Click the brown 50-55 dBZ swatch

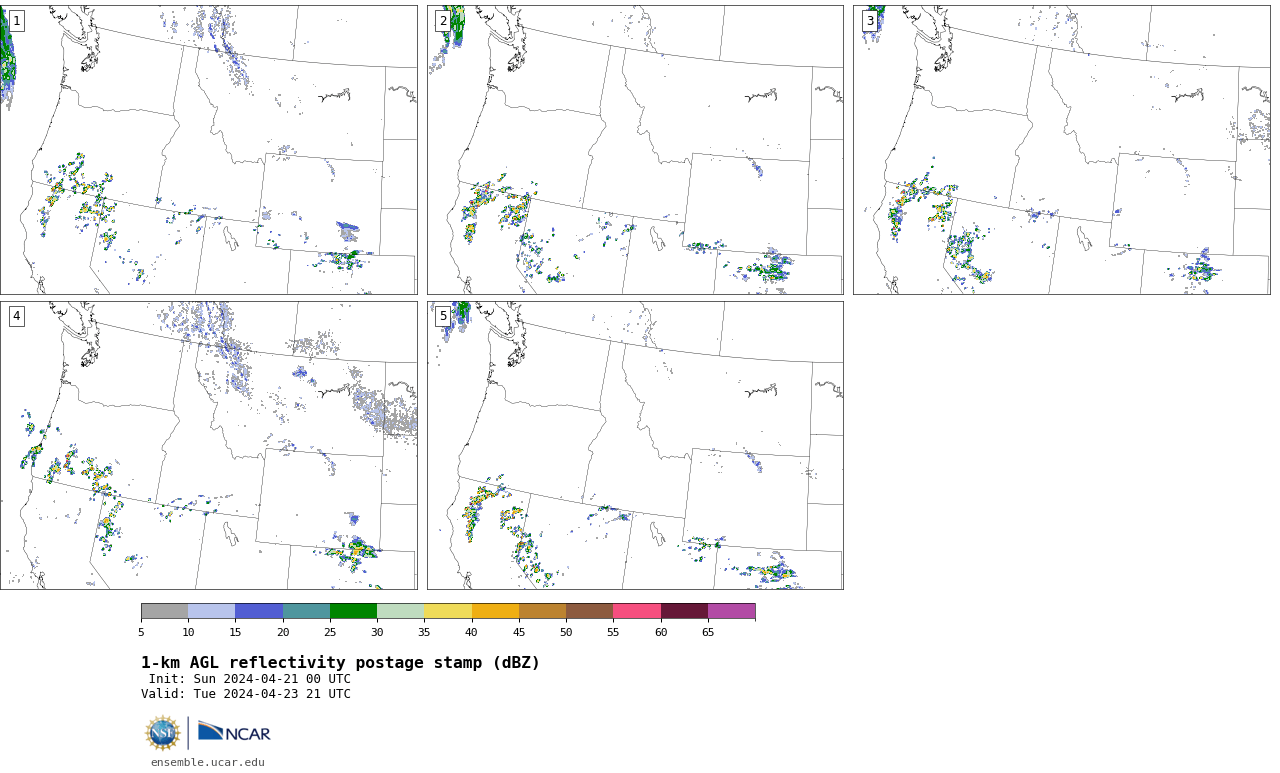pos(590,611)
